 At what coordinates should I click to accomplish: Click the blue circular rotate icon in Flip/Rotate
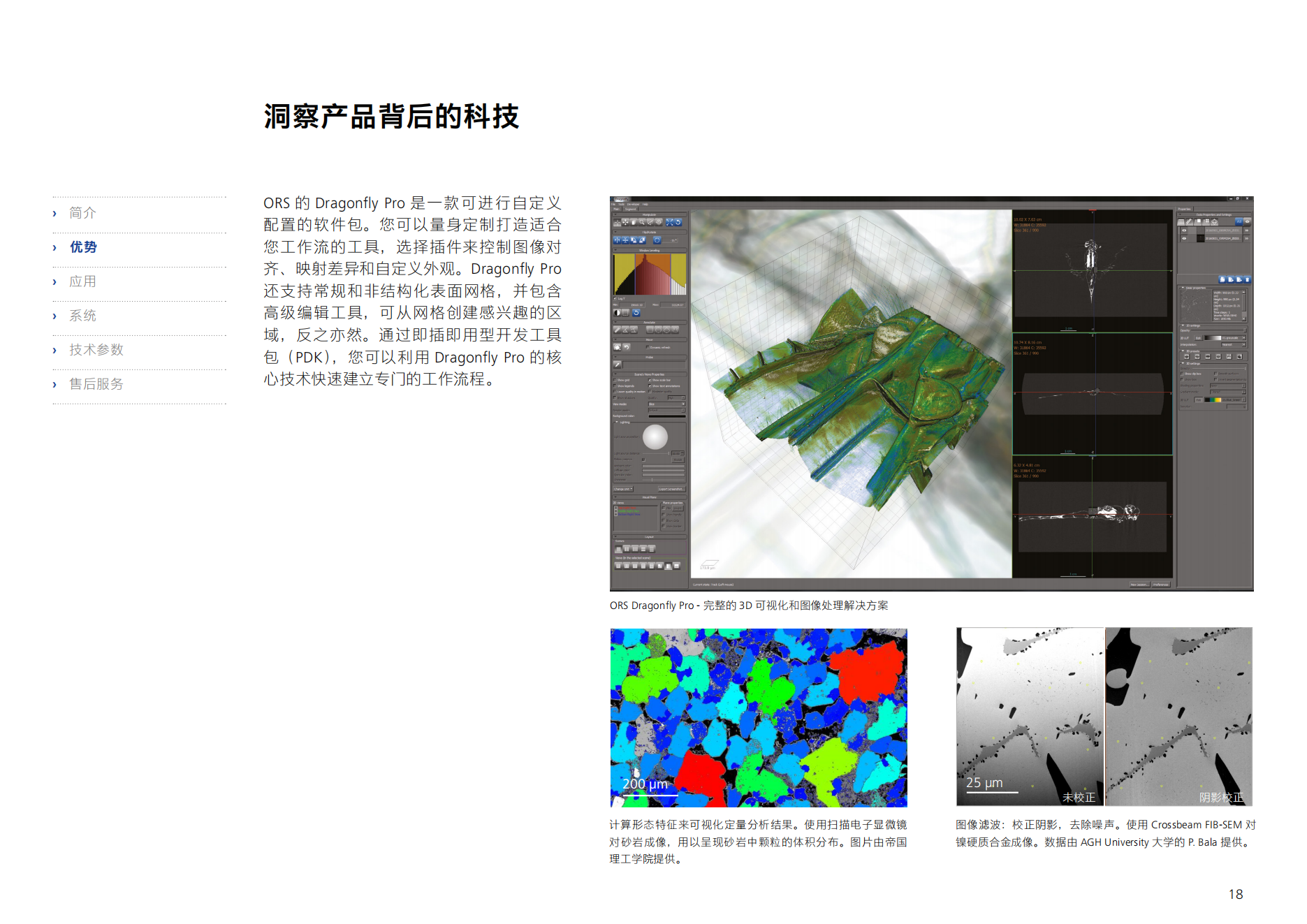click(x=657, y=240)
